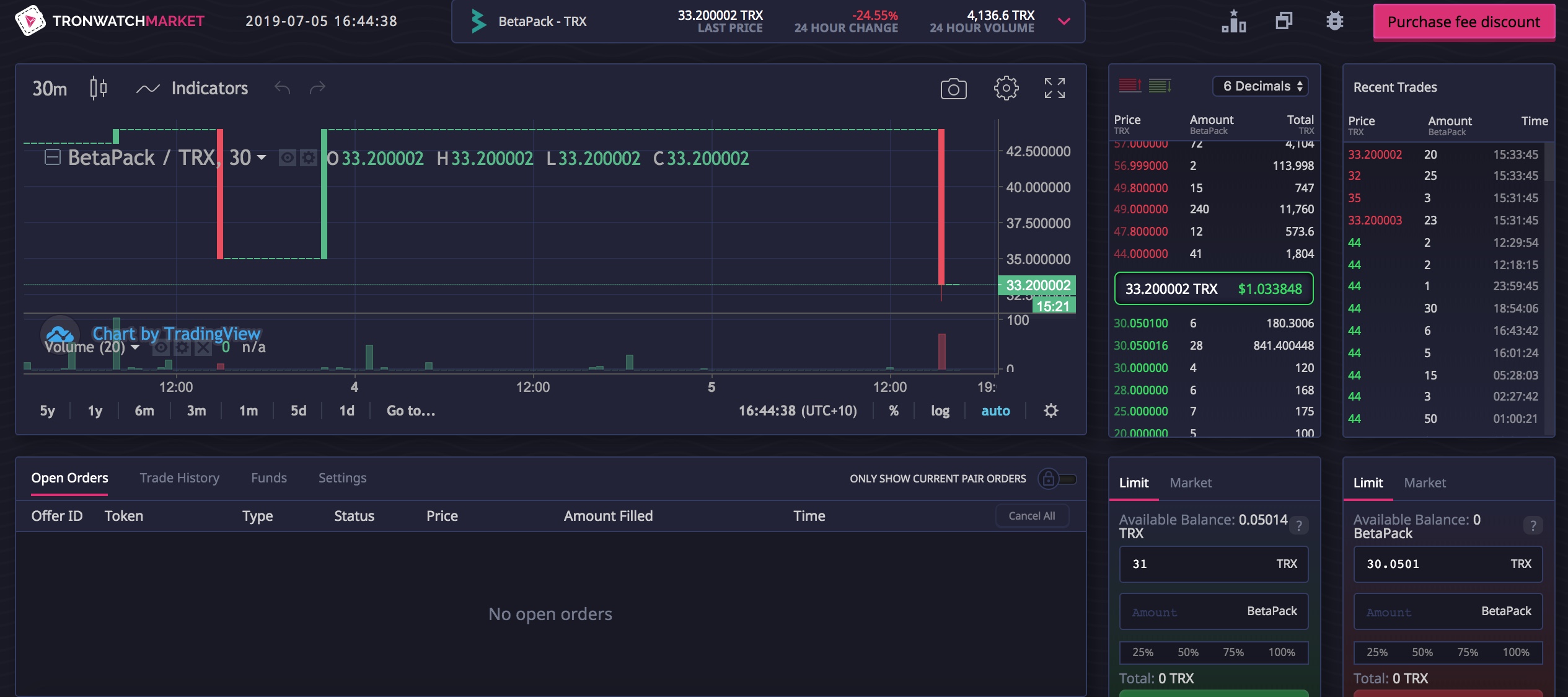Enter fullscreen chart mode
The height and width of the screenshot is (697, 1568).
coord(1054,88)
